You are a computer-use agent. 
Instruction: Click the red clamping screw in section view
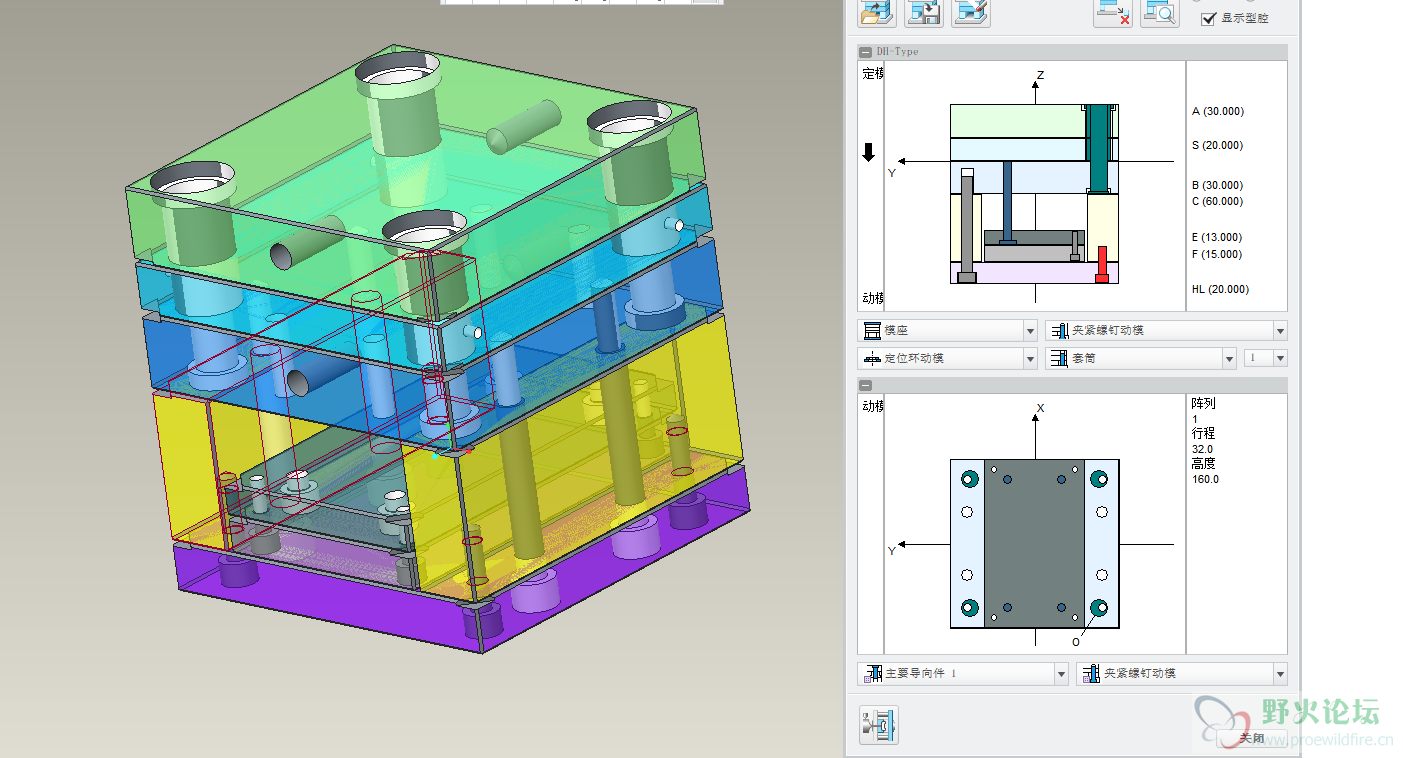(x=1102, y=264)
